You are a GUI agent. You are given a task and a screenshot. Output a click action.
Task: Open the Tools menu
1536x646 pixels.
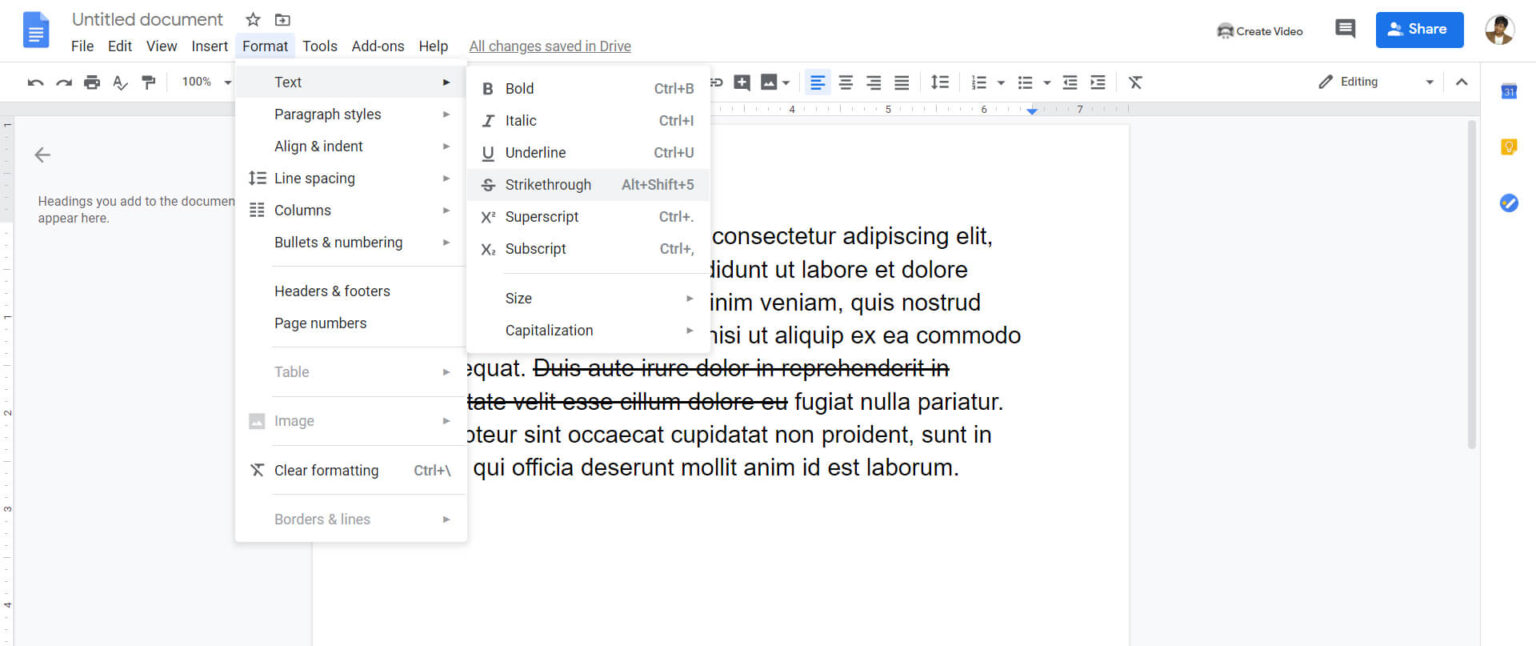pos(319,46)
